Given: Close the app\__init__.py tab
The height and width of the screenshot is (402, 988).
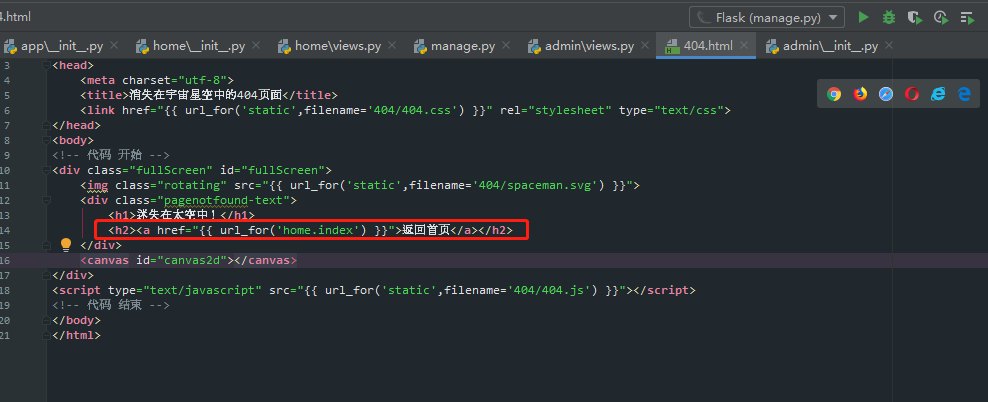Looking at the screenshot, I should tap(114, 45).
